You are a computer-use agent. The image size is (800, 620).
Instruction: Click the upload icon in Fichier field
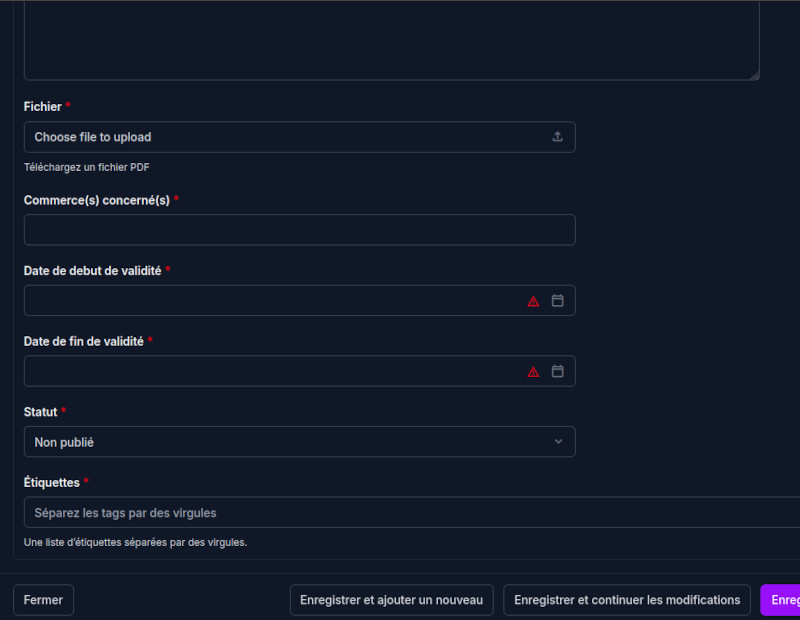tap(558, 137)
